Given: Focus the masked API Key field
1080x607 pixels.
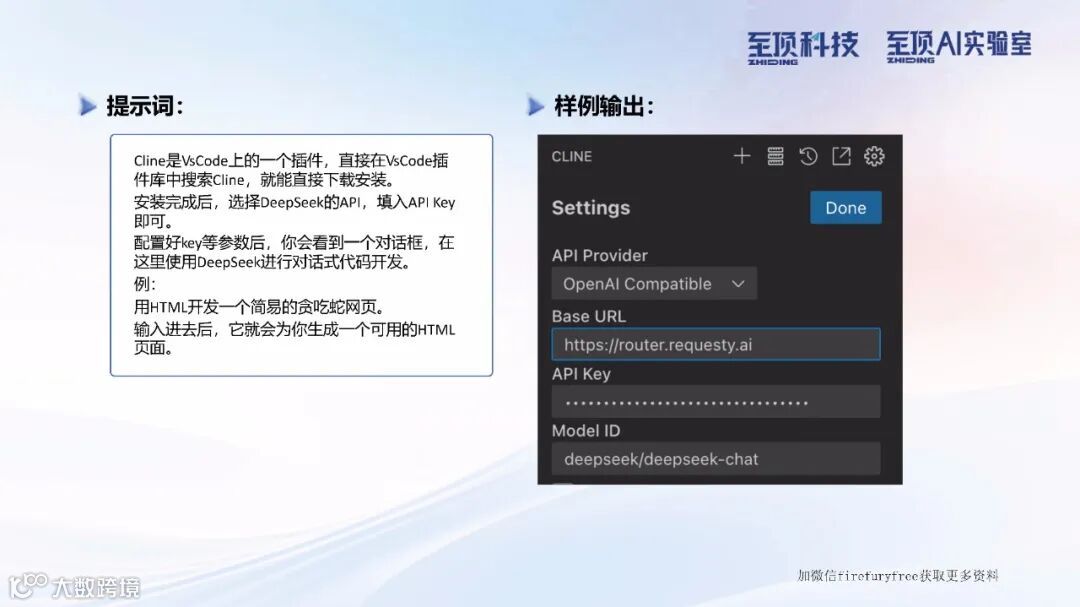Looking at the screenshot, I should click(x=716, y=402).
